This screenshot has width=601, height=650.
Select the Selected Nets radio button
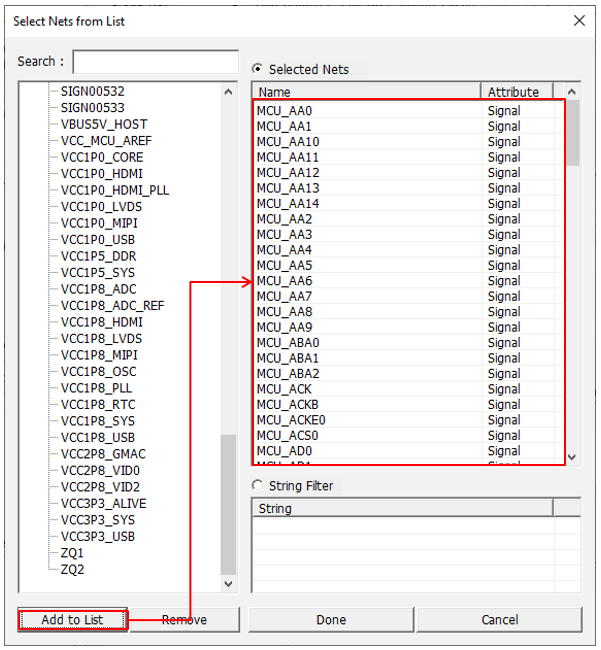(x=258, y=69)
